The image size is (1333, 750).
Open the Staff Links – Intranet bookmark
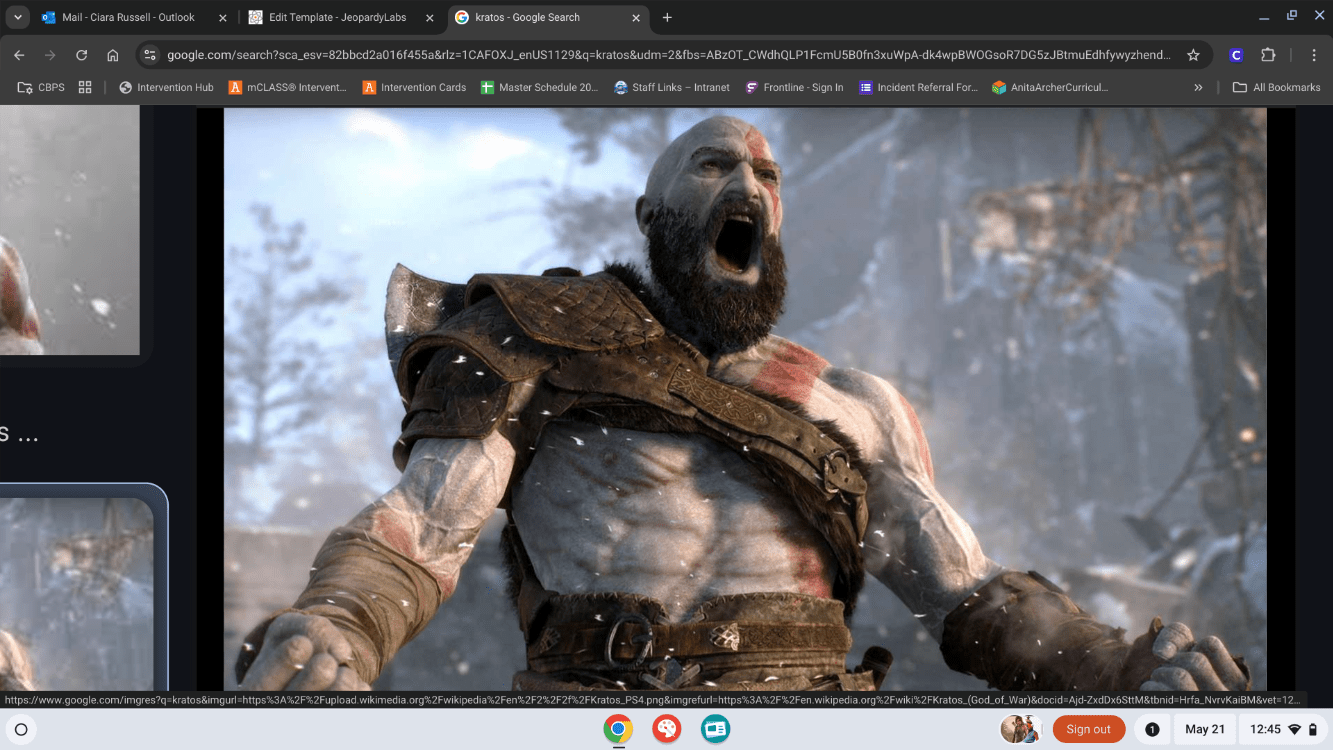point(672,87)
